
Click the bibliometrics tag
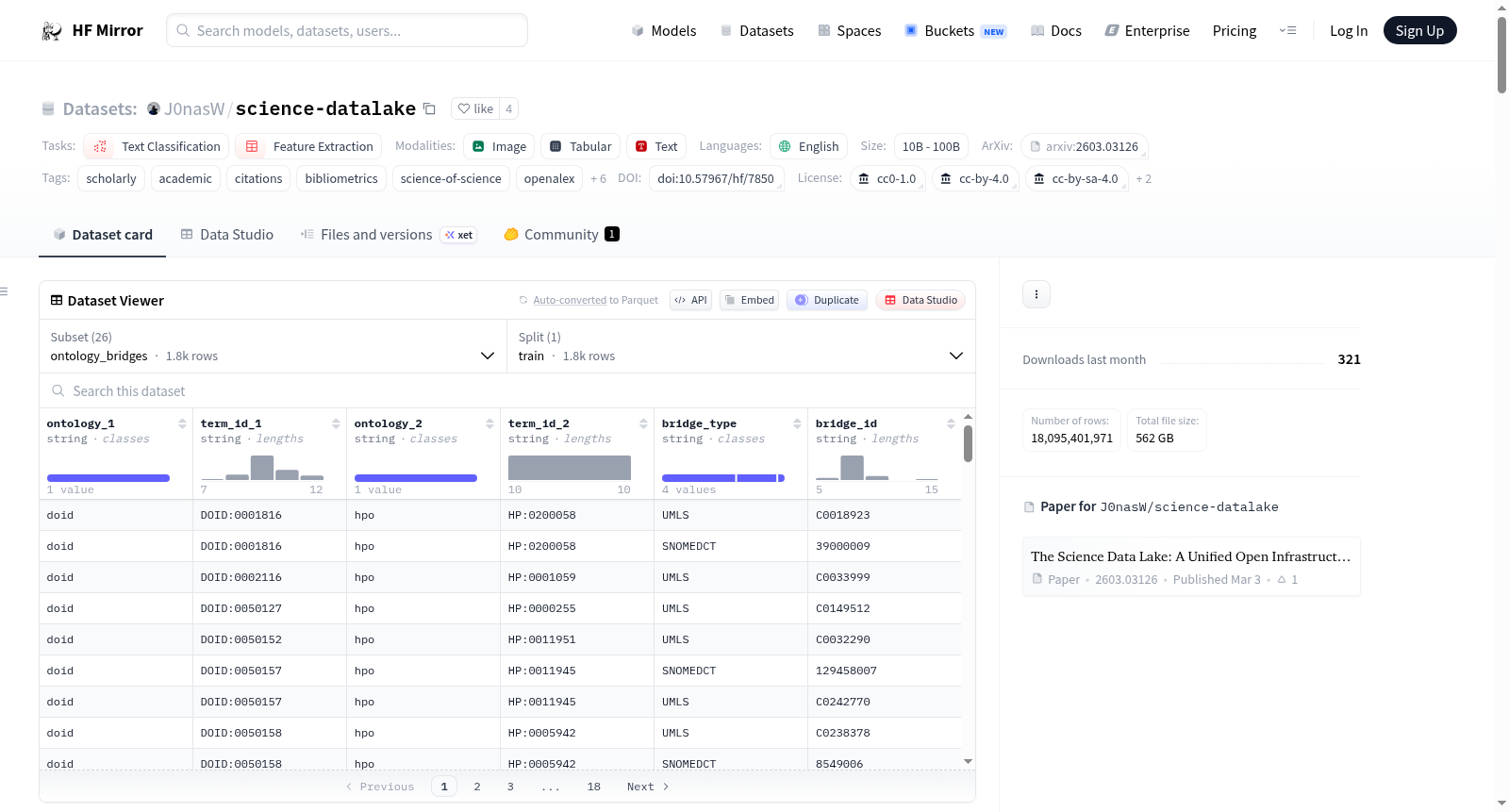click(x=341, y=178)
